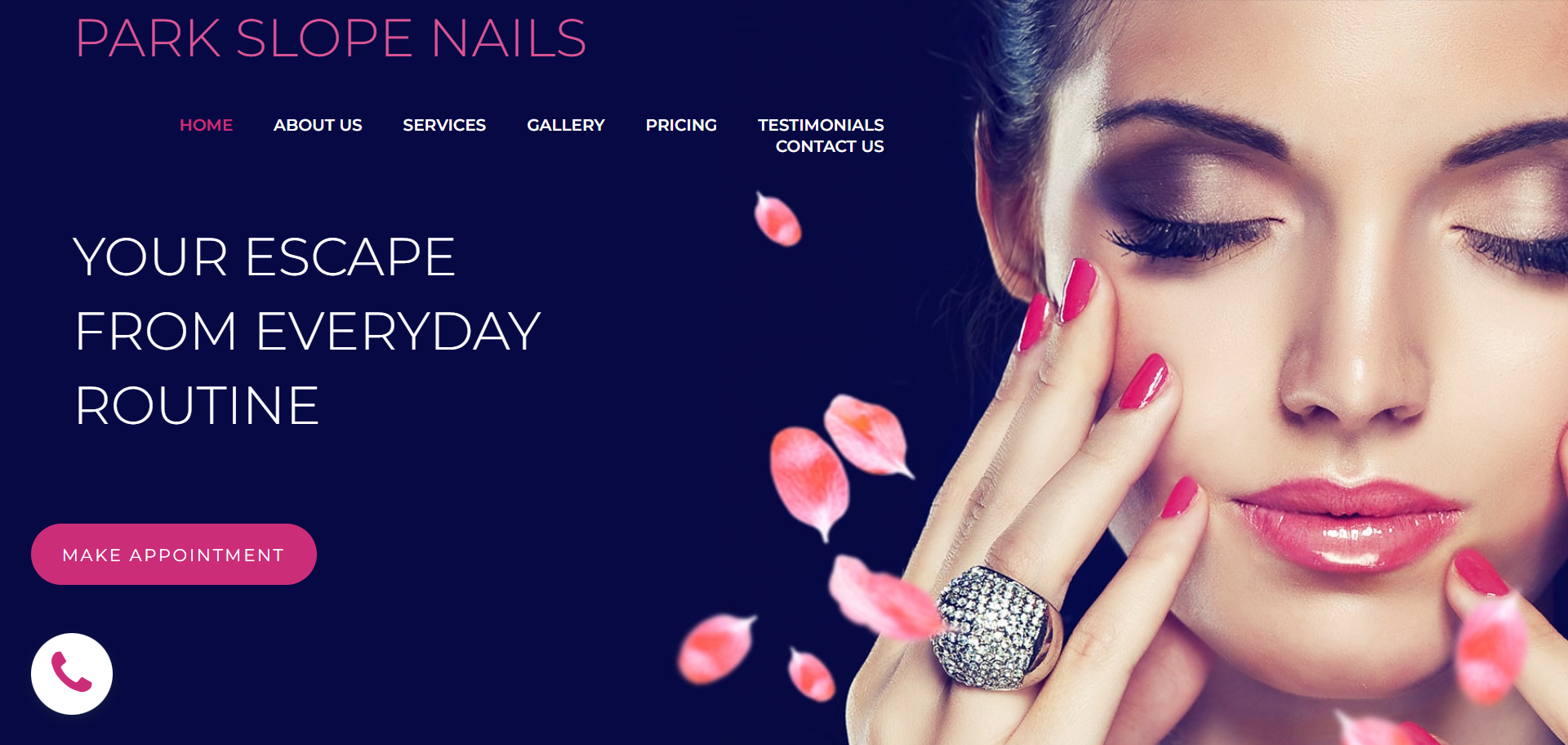Click the Park Slope Nails logo
This screenshot has height=745, width=1568.
click(331, 38)
